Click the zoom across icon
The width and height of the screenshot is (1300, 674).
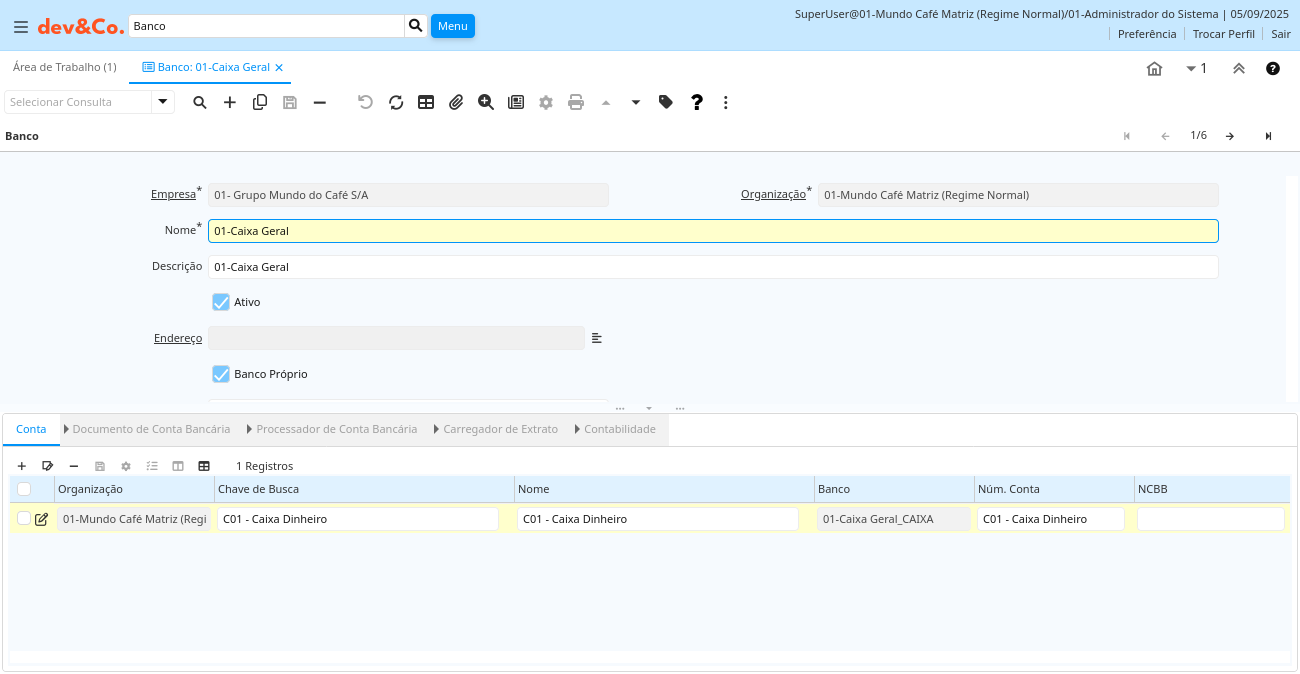pyautogui.click(x=486, y=102)
